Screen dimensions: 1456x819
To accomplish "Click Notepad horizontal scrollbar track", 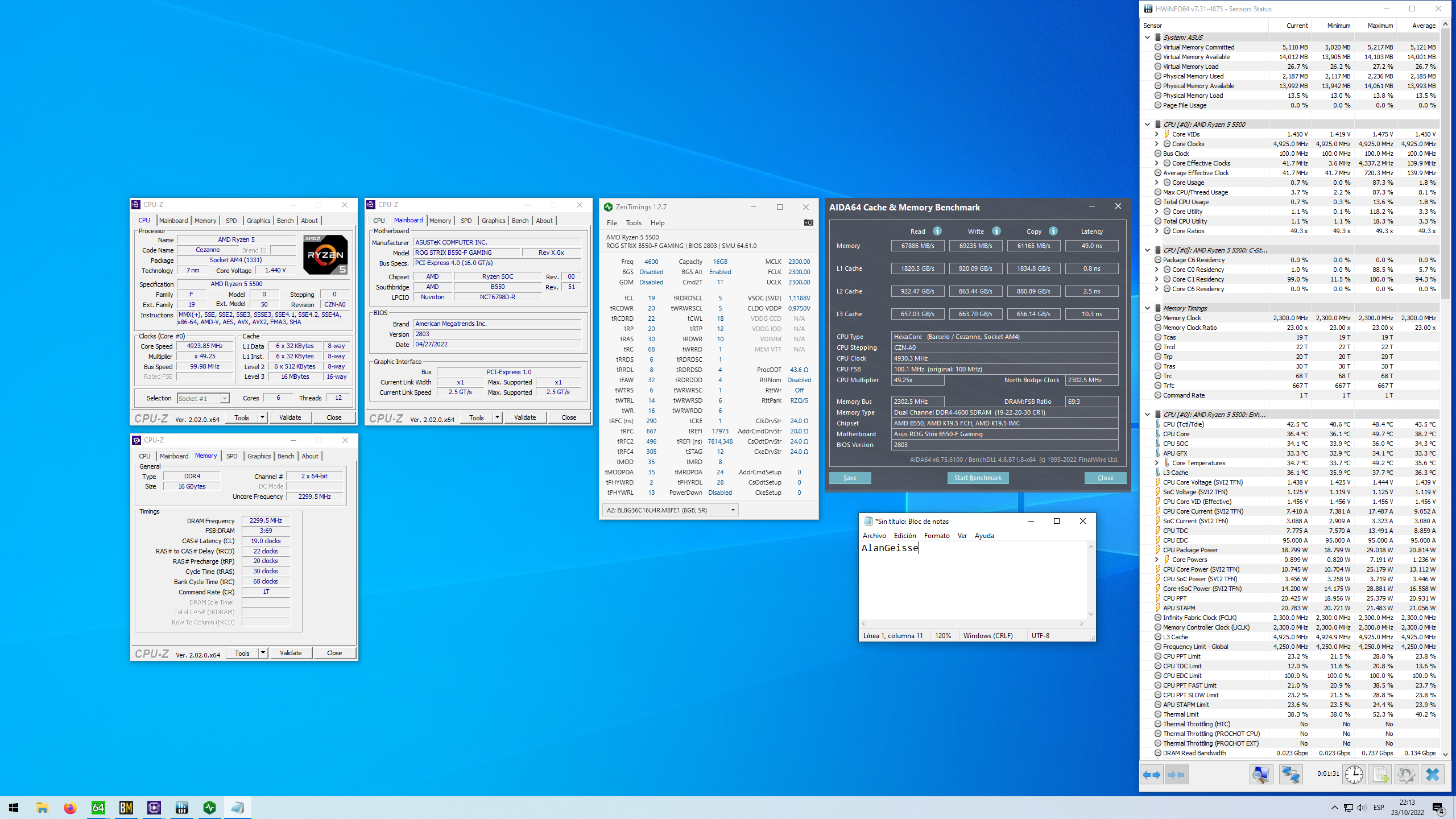I will click(x=973, y=623).
